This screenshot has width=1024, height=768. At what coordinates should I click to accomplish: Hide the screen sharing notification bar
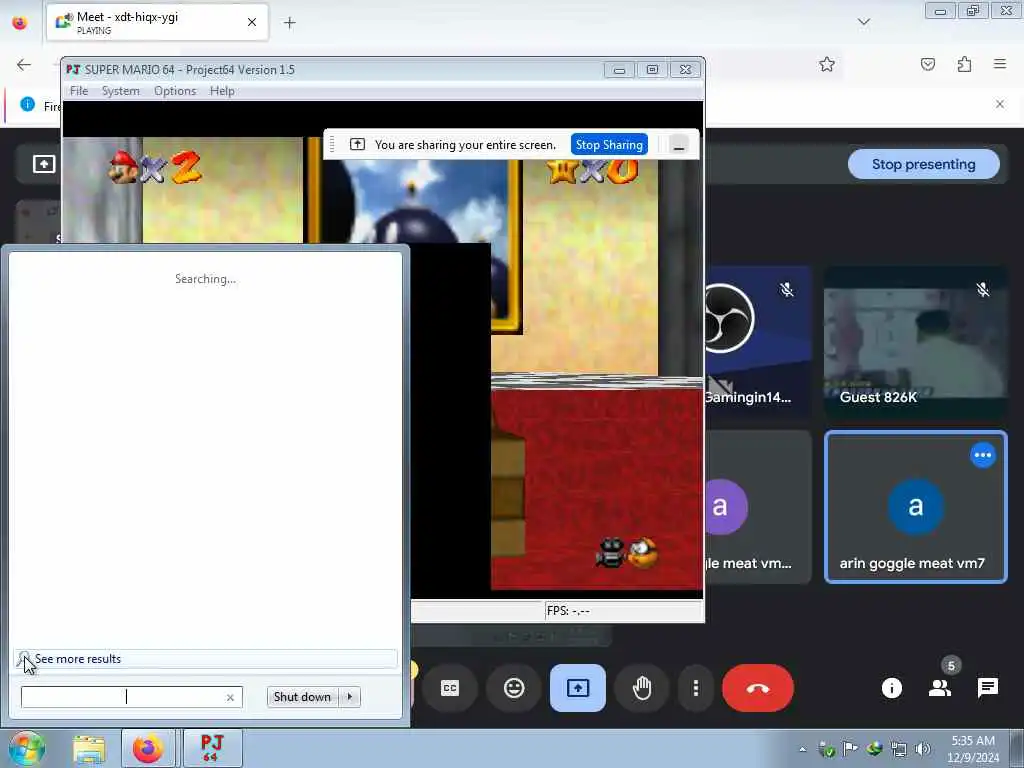coord(679,145)
